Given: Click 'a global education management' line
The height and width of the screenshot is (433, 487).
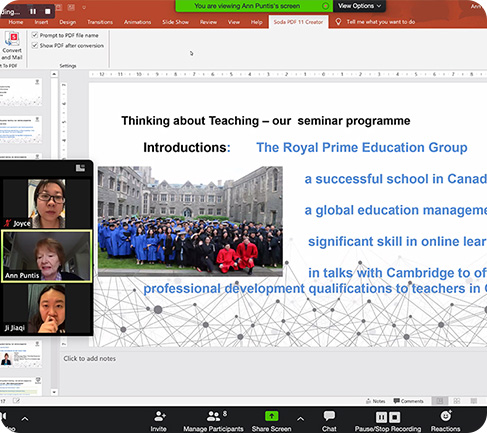Looking at the screenshot, I should click(396, 210).
